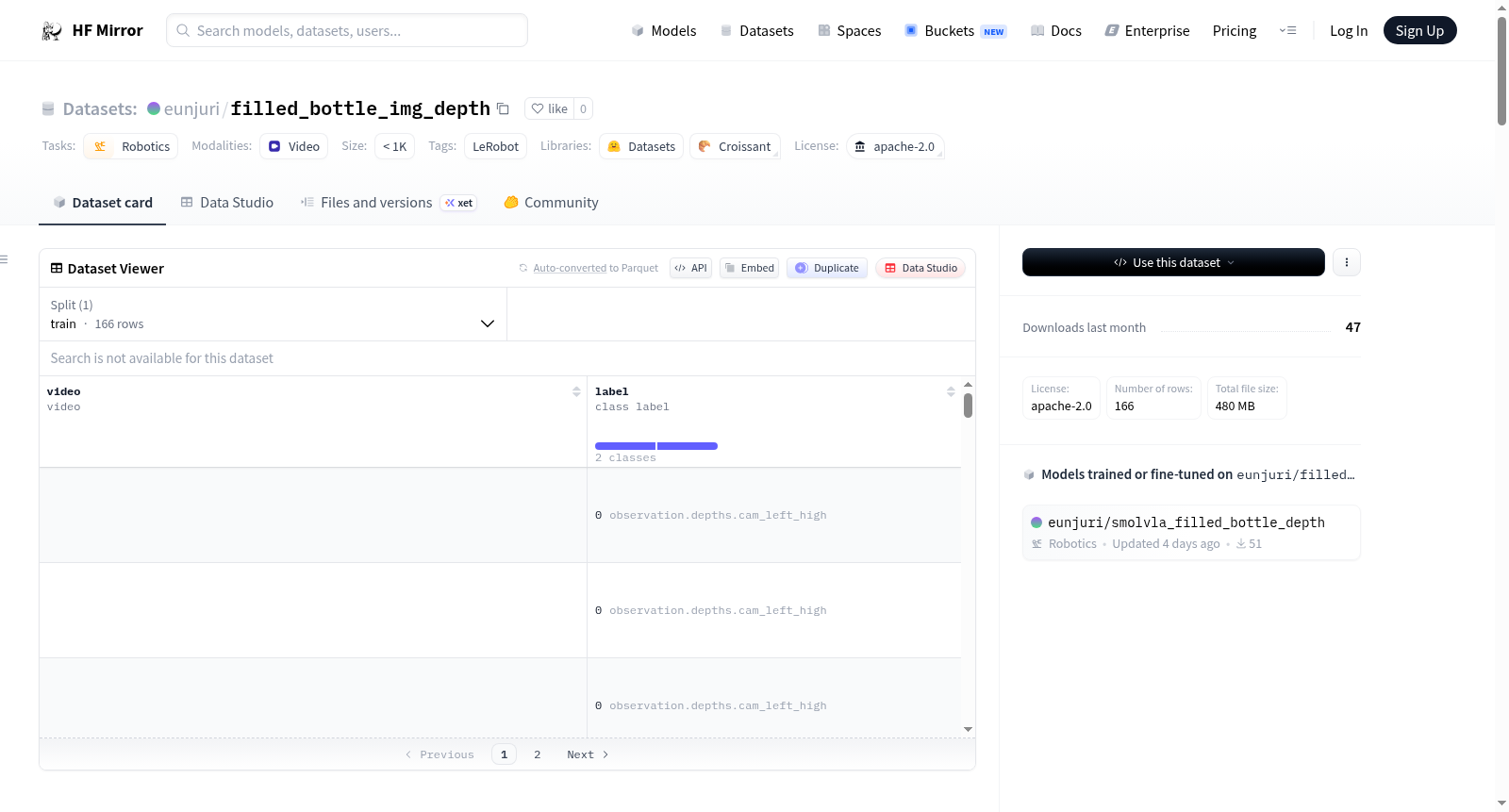
Task: Open the train split dropdown
Action: click(x=274, y=314)
